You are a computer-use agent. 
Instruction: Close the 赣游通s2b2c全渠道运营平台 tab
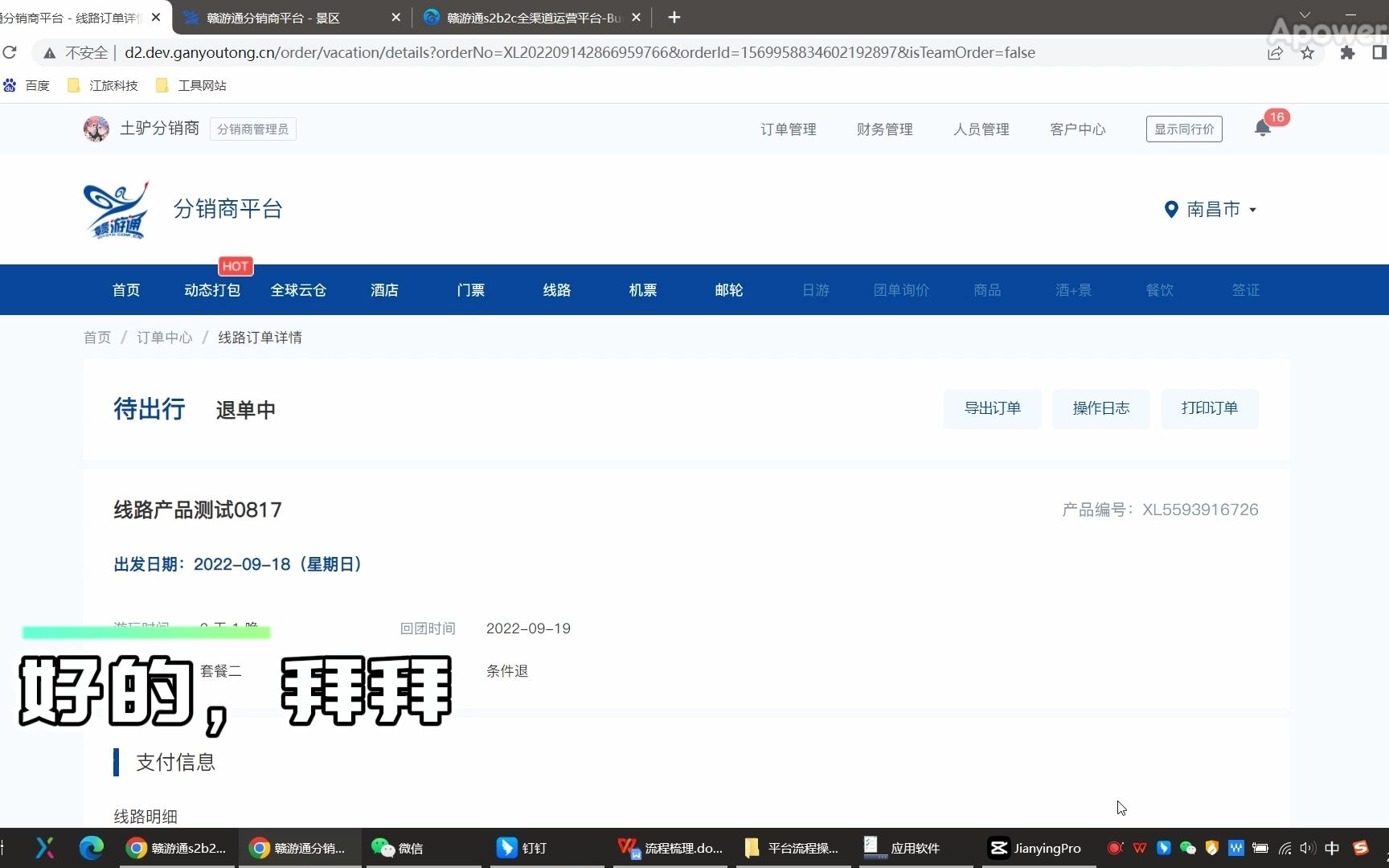pyautogui.click(x=636, y=17)
